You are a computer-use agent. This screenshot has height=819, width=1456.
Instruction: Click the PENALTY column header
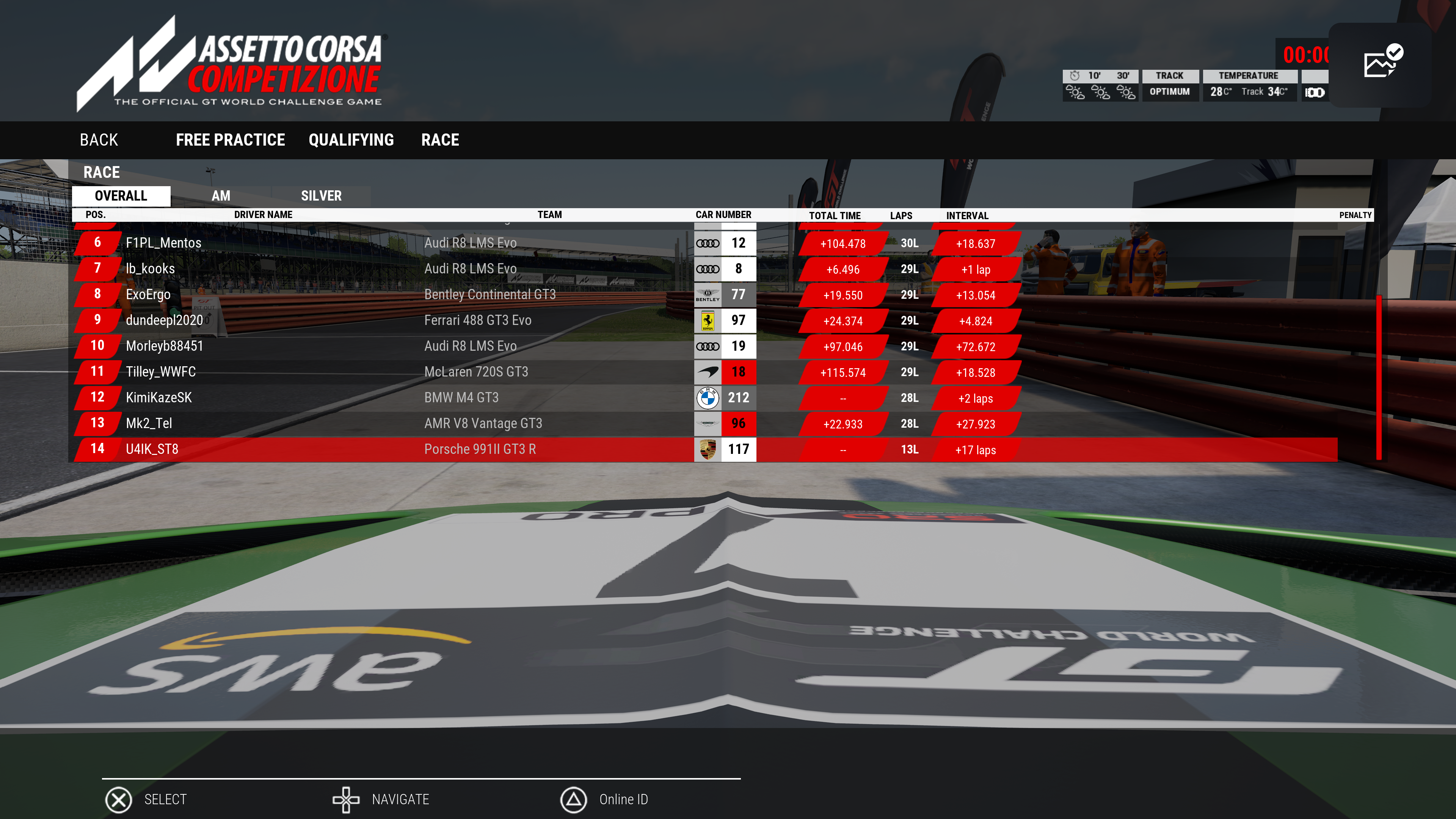(1356, 215)
